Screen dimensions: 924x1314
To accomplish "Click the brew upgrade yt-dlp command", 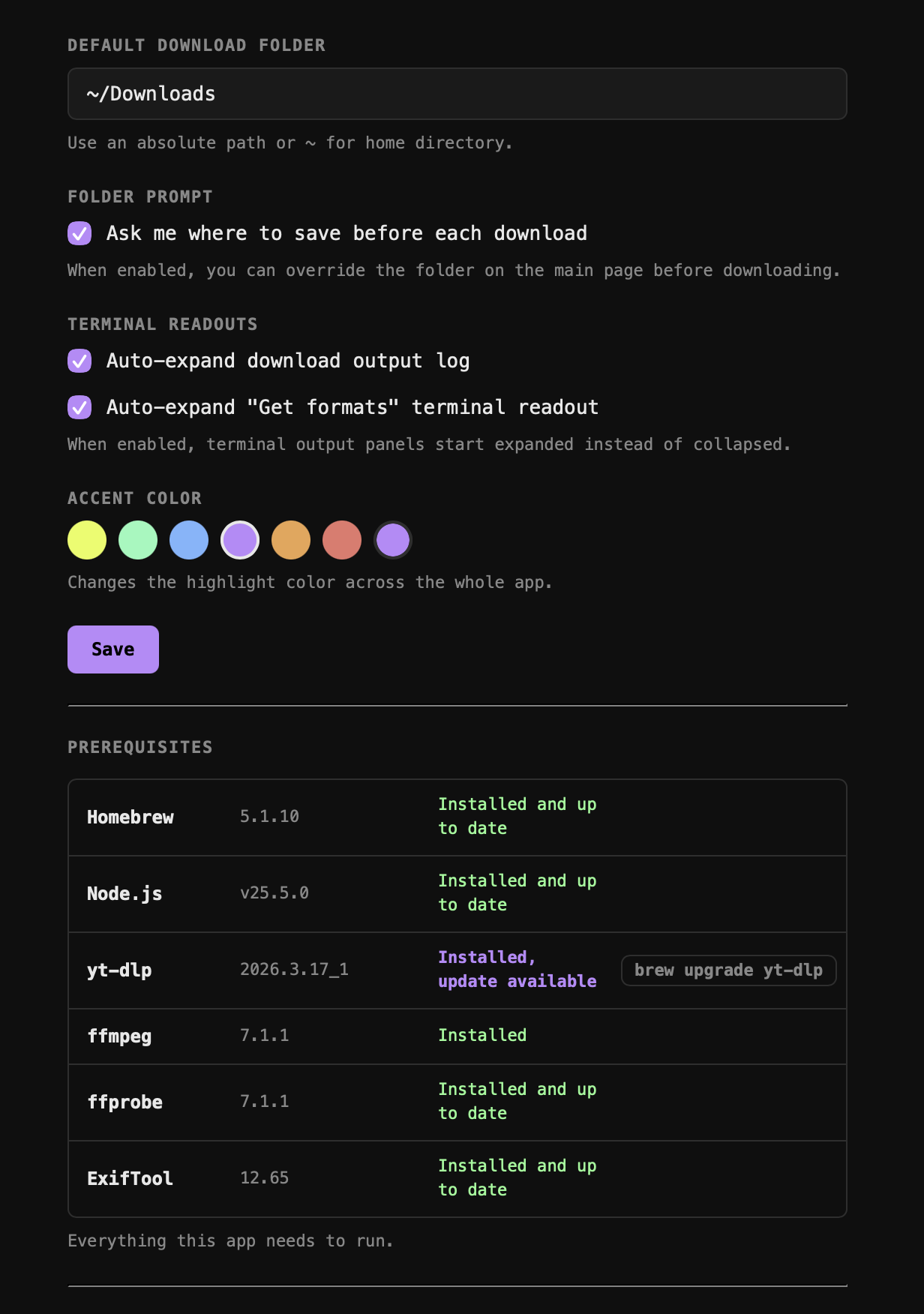I will pos(729,970).
